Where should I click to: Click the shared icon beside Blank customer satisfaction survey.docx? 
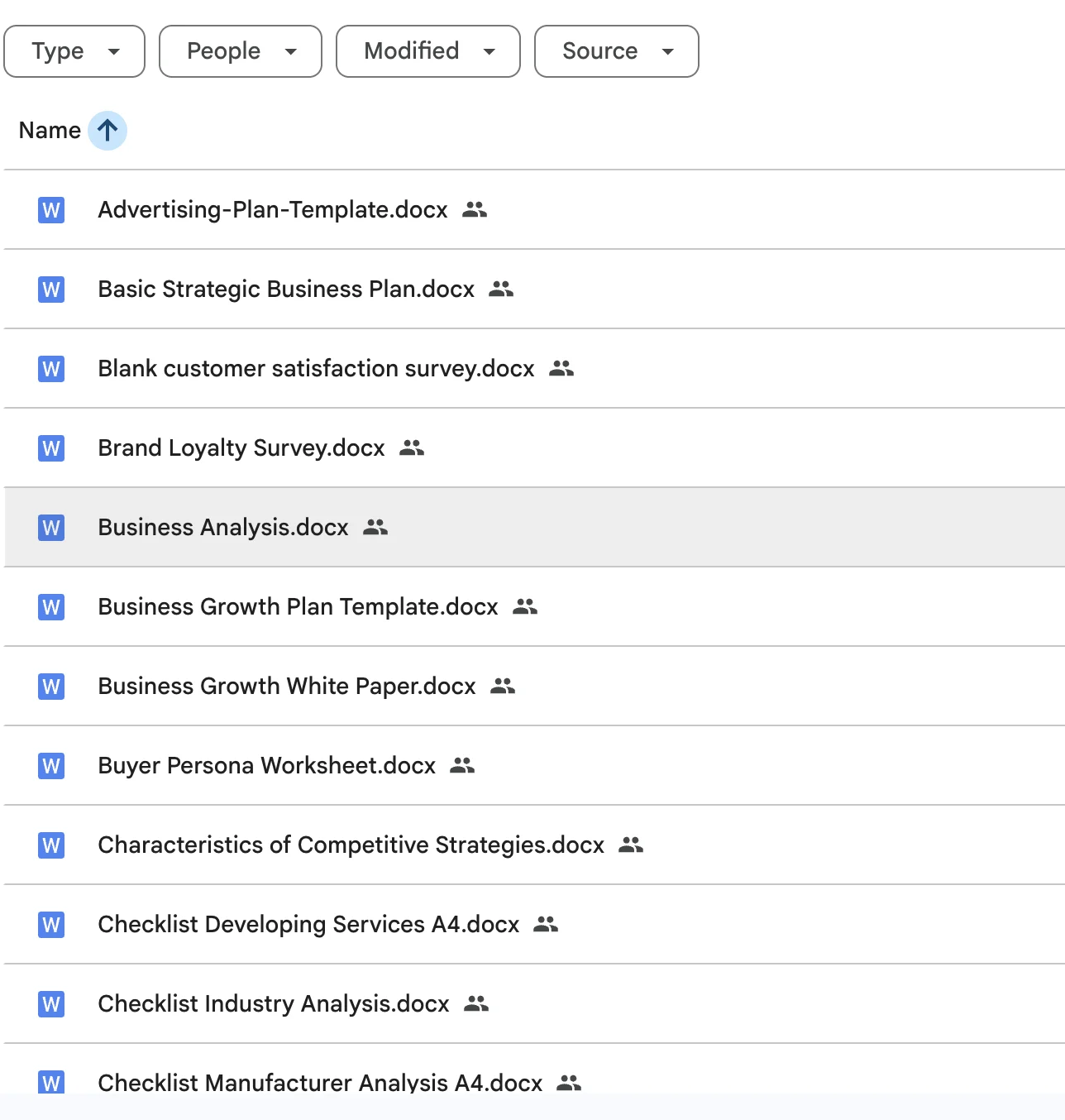point(561,369)
